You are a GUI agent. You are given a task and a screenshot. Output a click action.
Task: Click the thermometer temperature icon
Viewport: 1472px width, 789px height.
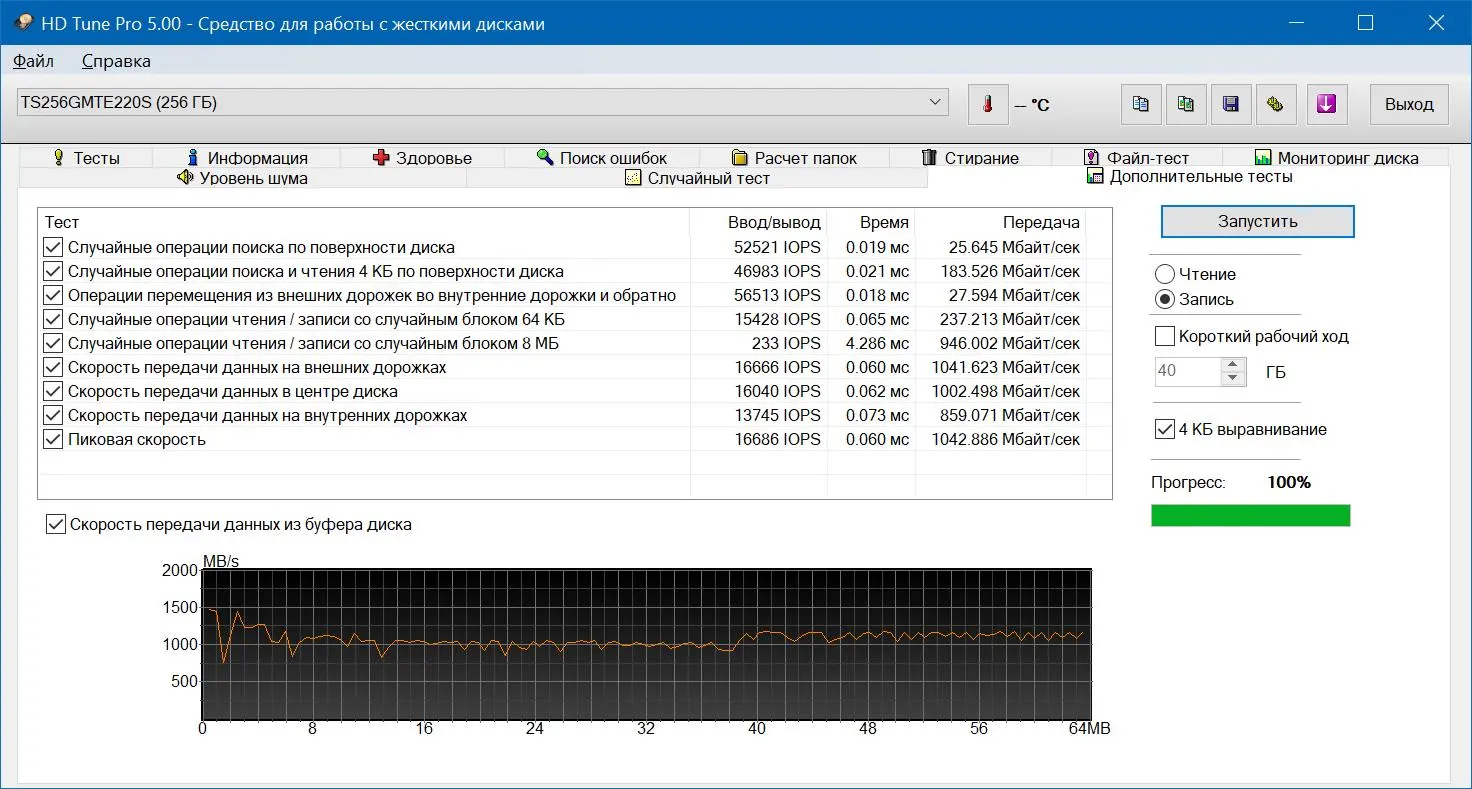pos(988,104)
